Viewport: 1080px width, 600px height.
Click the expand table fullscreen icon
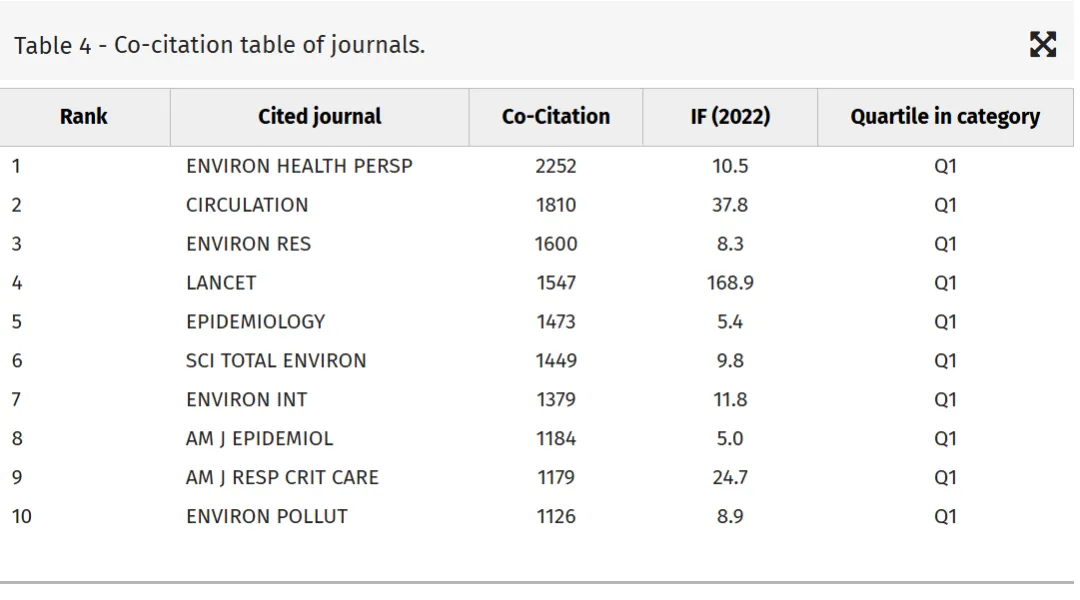coord(1043,44)
